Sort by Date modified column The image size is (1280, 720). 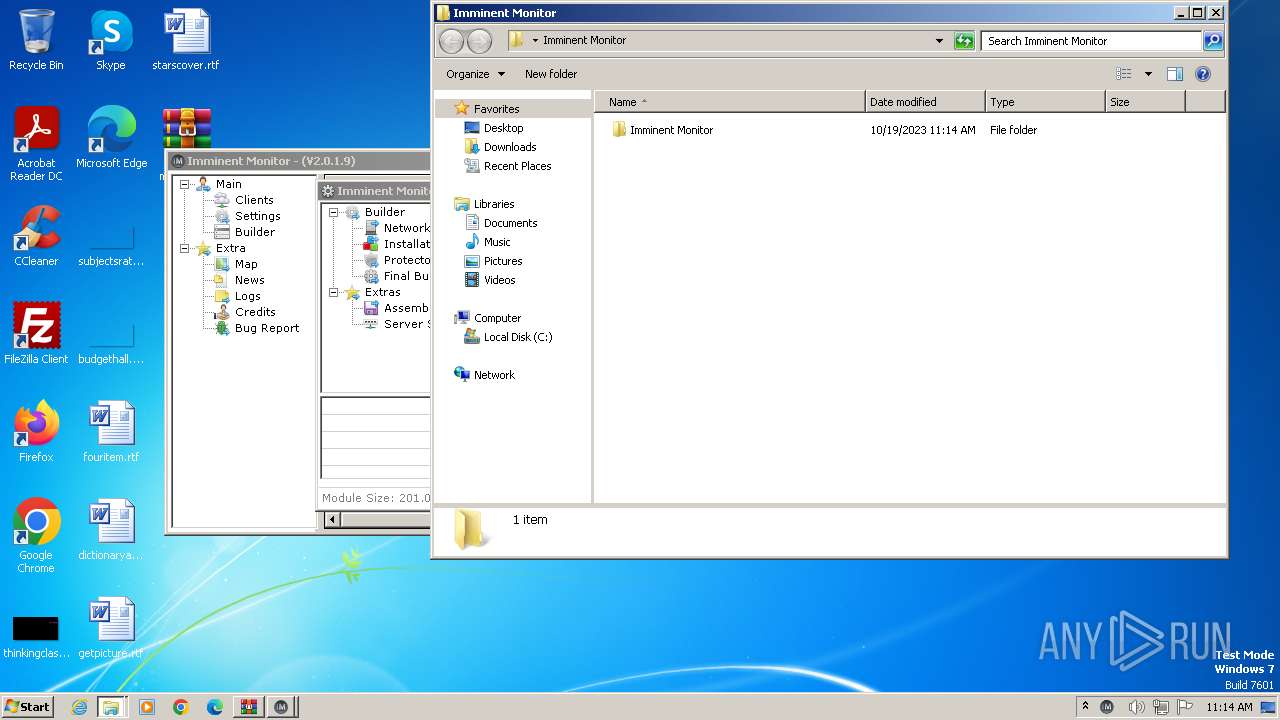[x=925, y=102]
